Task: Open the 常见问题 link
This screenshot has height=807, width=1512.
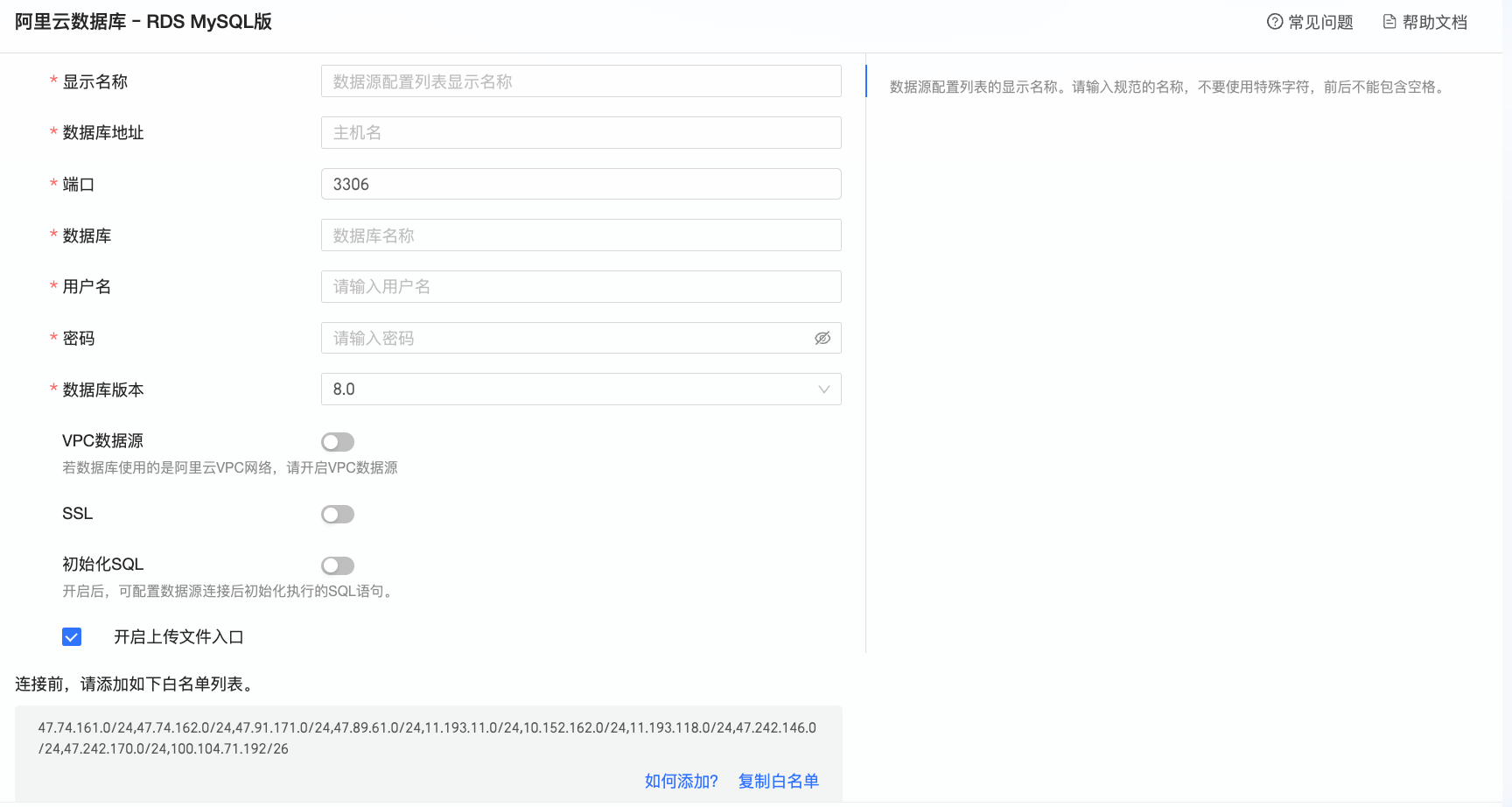Action: tap(1320, 22)
